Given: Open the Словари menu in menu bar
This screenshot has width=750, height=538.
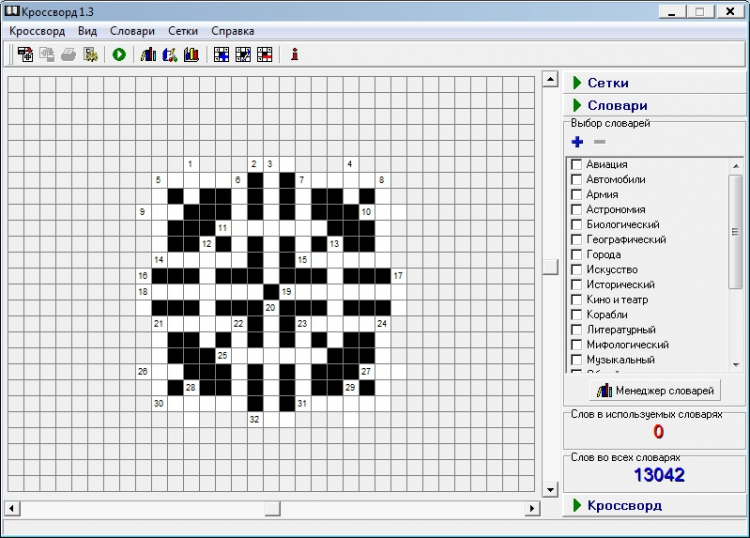Looking at the screenshot, I should click(x=132, y=31).
